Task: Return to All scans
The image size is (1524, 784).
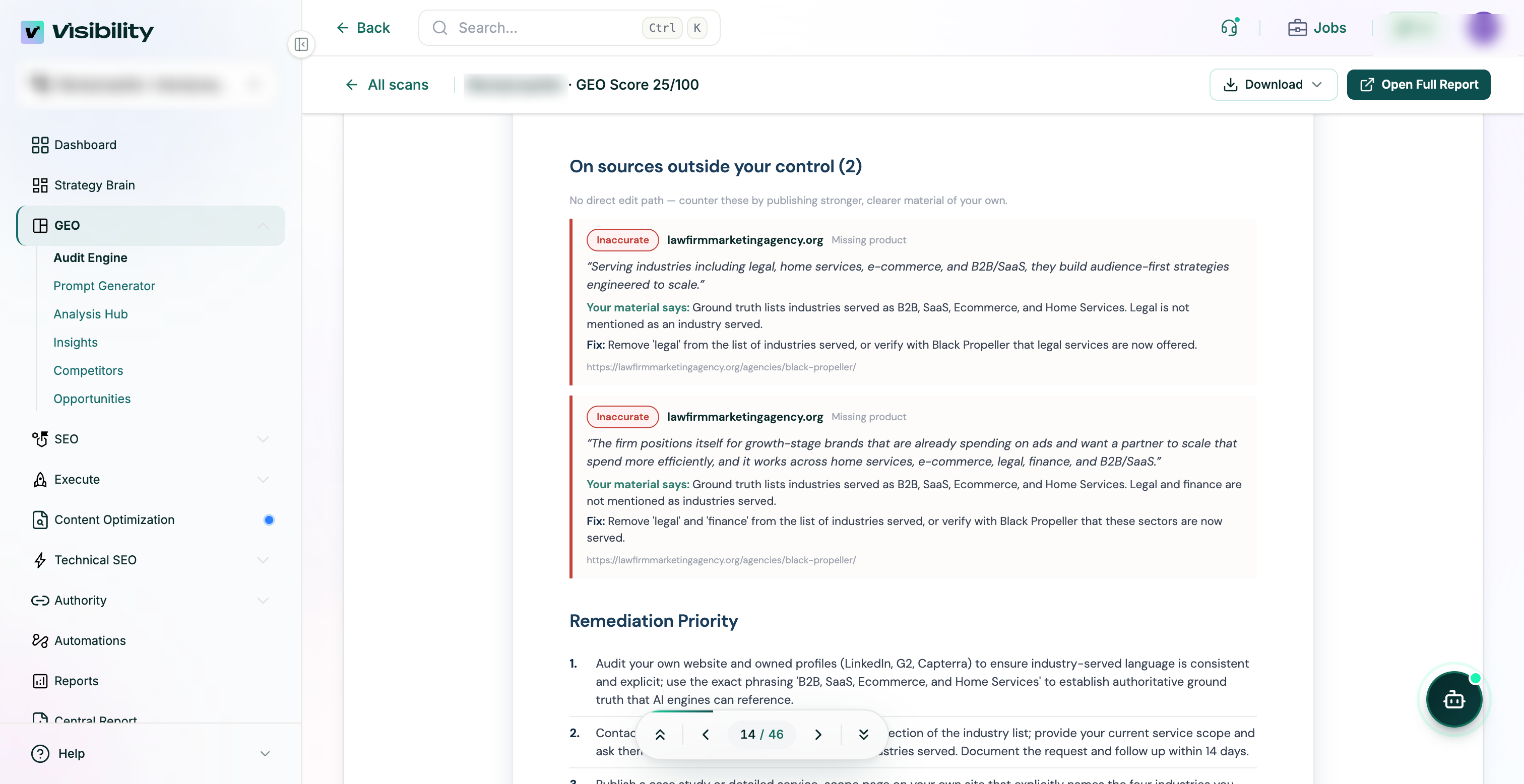Action: (387, 85)
